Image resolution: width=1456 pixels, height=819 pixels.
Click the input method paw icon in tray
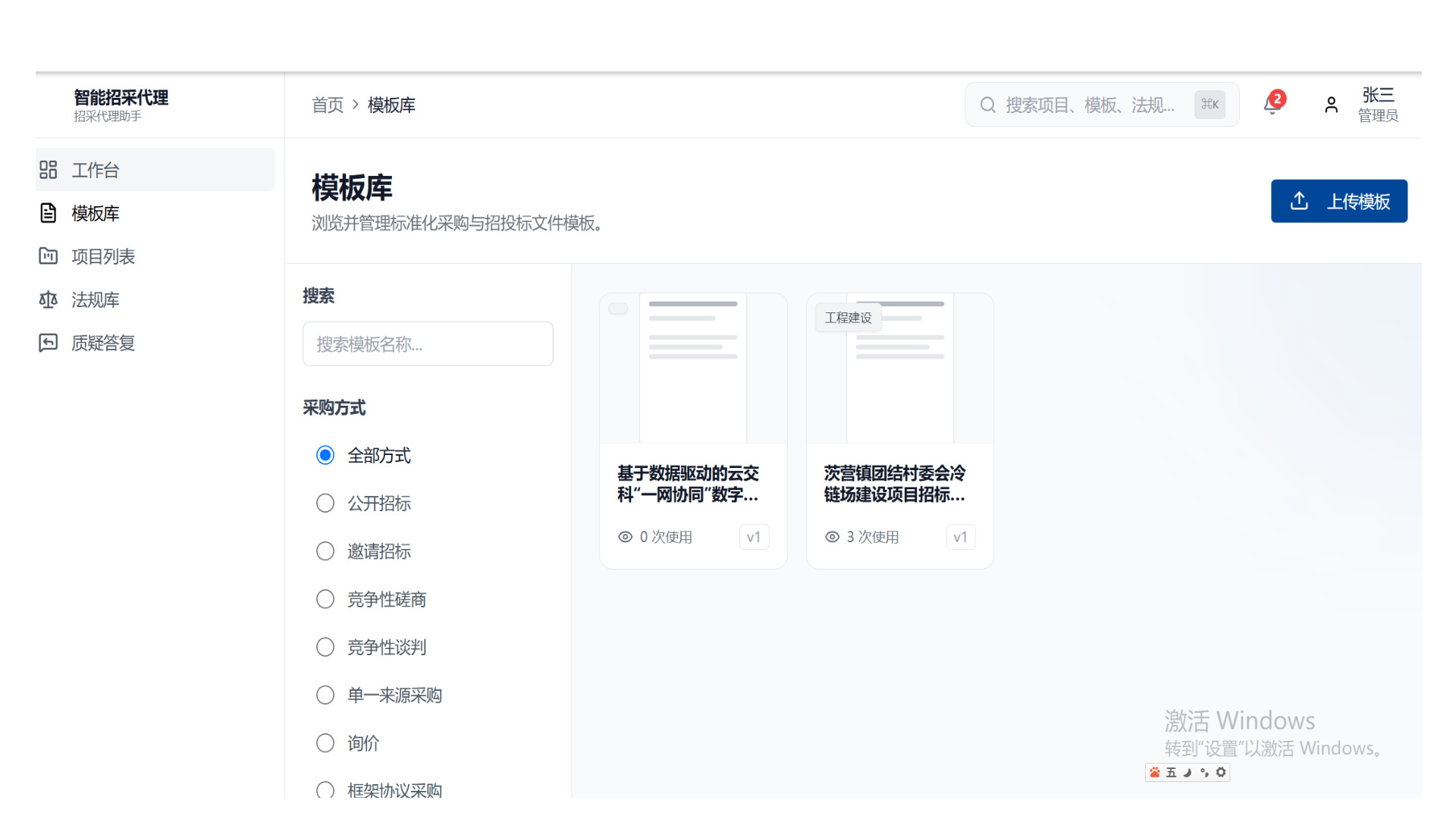tap(1154, 772)
